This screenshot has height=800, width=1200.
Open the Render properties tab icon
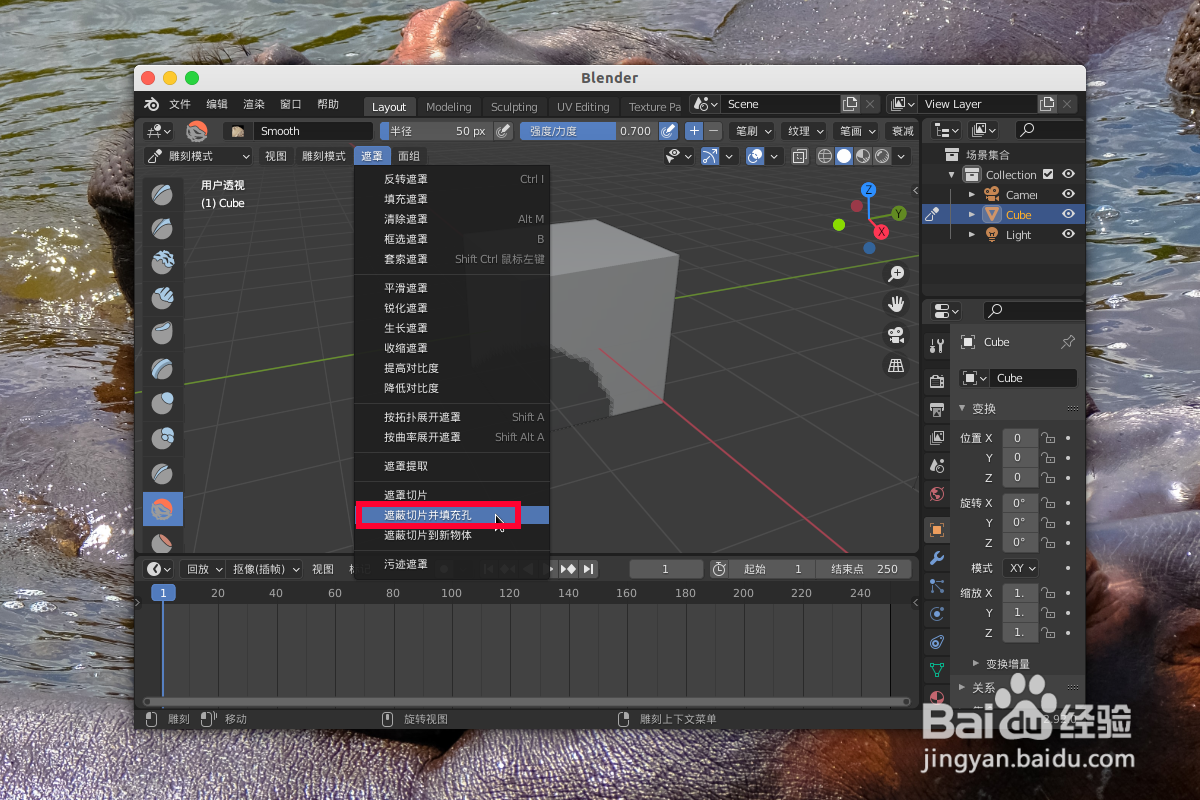(937, 381)
